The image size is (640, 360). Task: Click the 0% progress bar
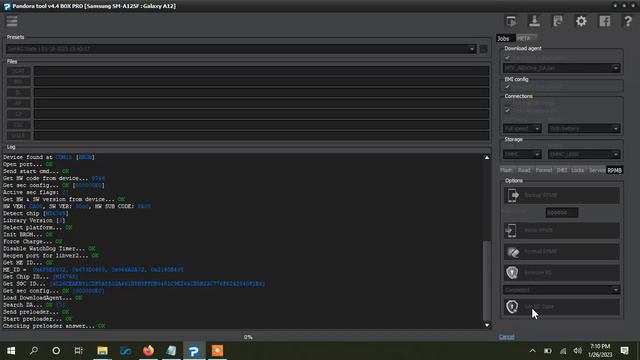248,337
